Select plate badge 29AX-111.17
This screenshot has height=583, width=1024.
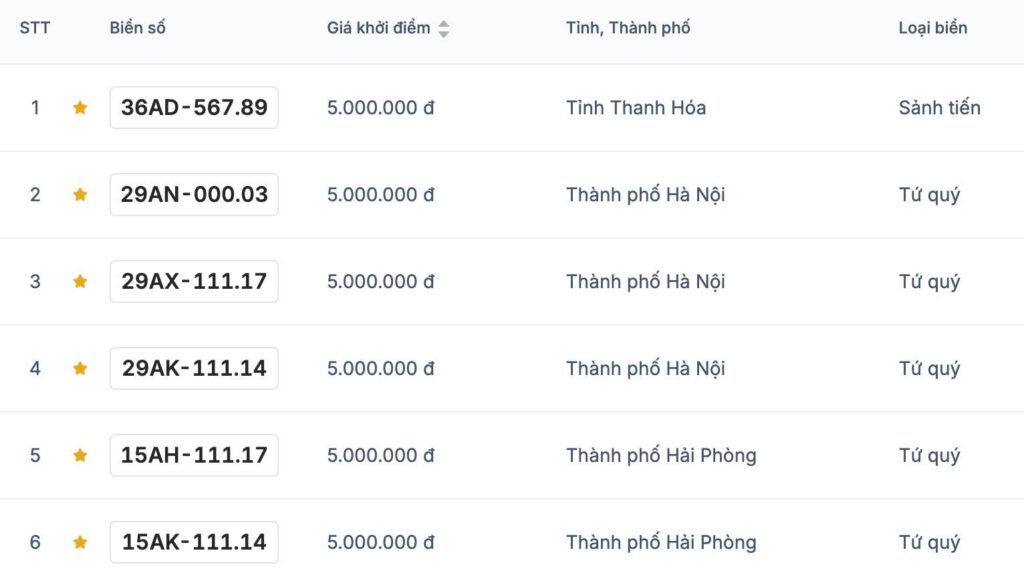[x=194, y=281]
